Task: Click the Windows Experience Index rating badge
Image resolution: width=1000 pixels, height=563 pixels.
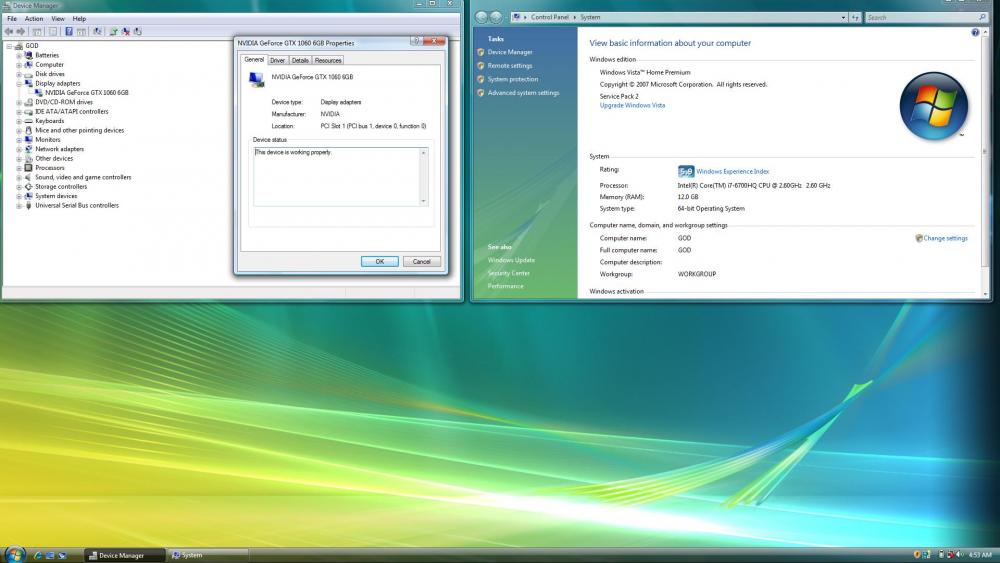Action: [686, 171]
